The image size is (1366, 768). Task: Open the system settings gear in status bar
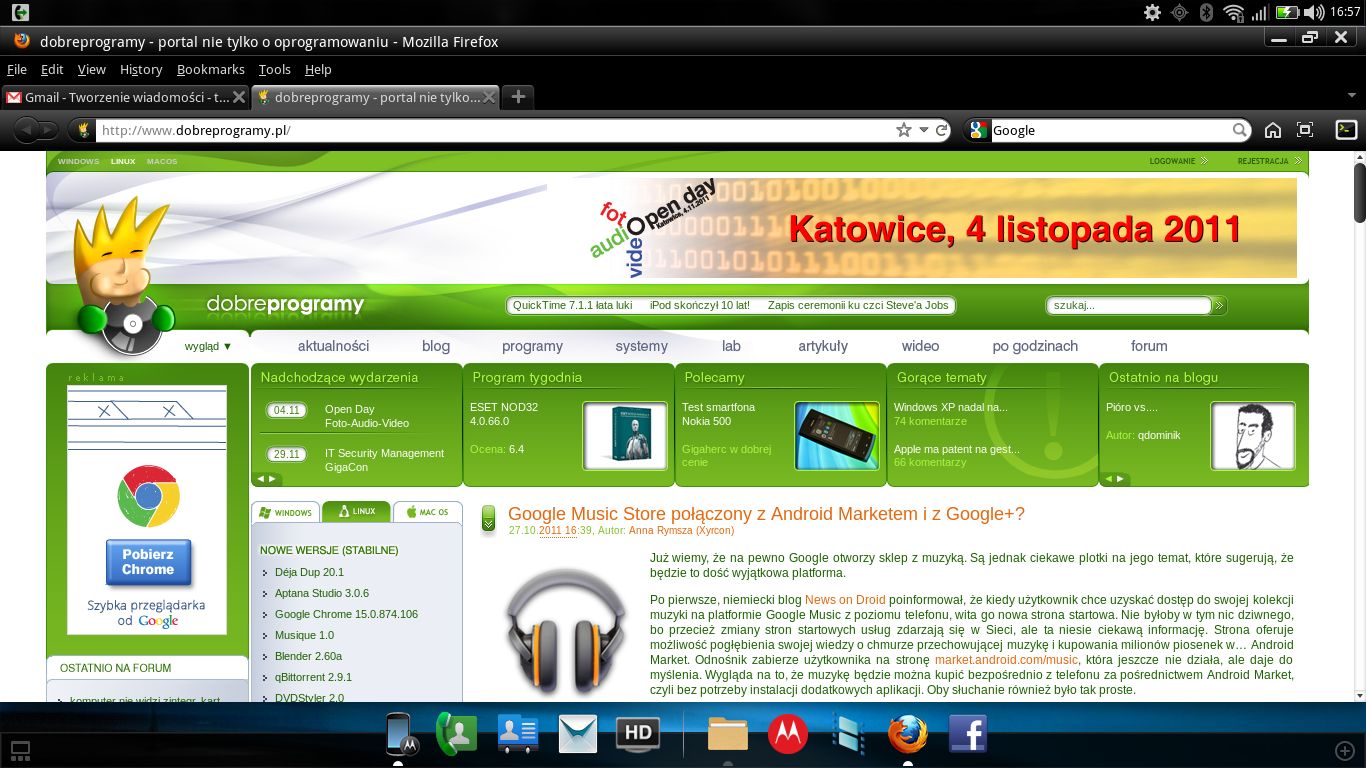pos(1152,12)
